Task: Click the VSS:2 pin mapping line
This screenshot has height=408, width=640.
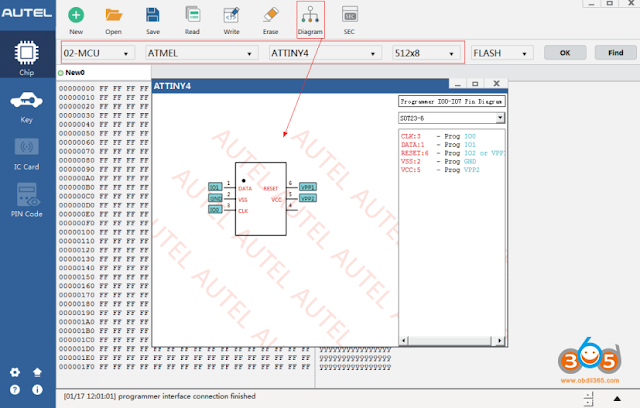Action: (x=438, y=161)
